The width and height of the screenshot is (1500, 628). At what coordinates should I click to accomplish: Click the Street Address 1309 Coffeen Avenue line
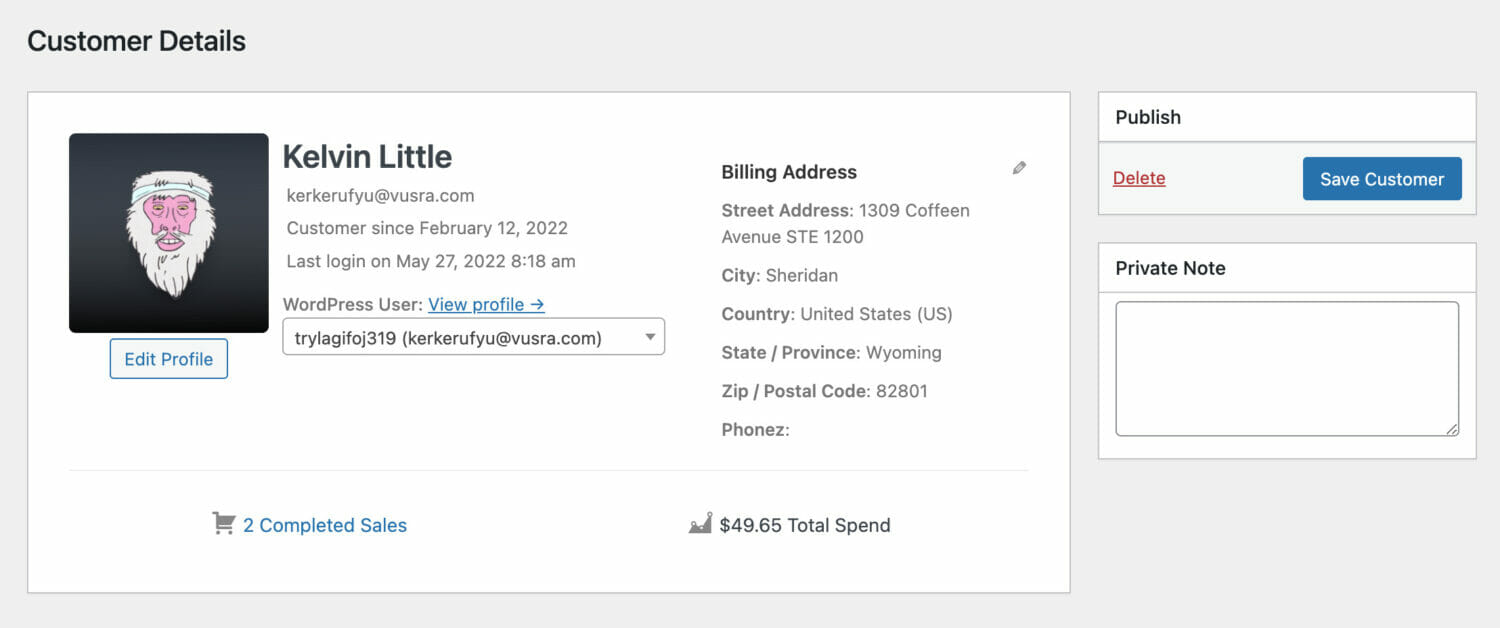[x=846, y=224]
